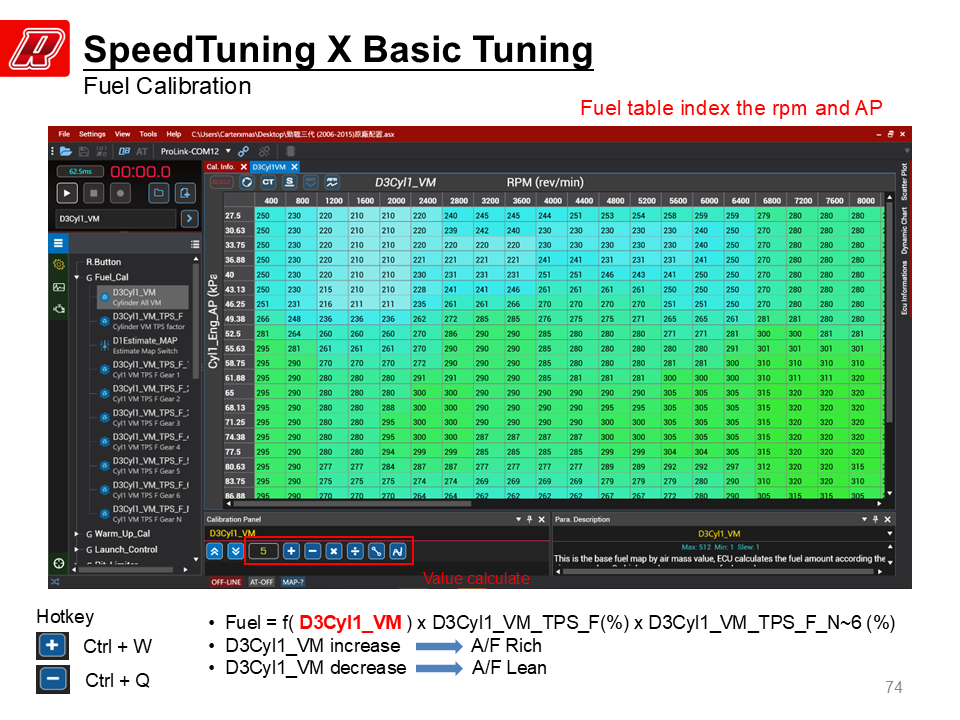Open log folder icon next to record

tap(159, 193)
